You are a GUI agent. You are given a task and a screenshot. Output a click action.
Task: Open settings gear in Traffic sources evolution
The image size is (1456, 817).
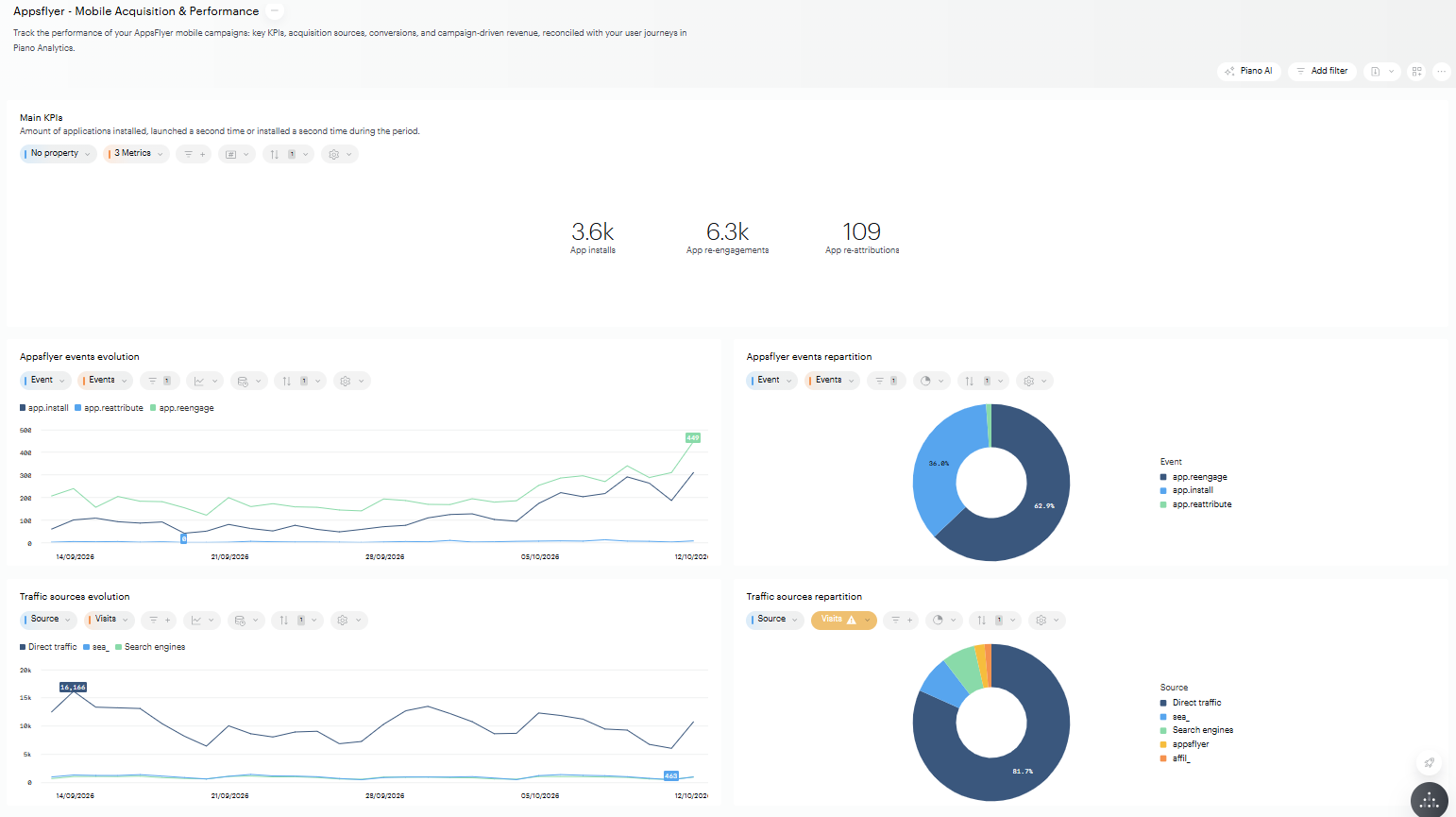click(348, 621)
